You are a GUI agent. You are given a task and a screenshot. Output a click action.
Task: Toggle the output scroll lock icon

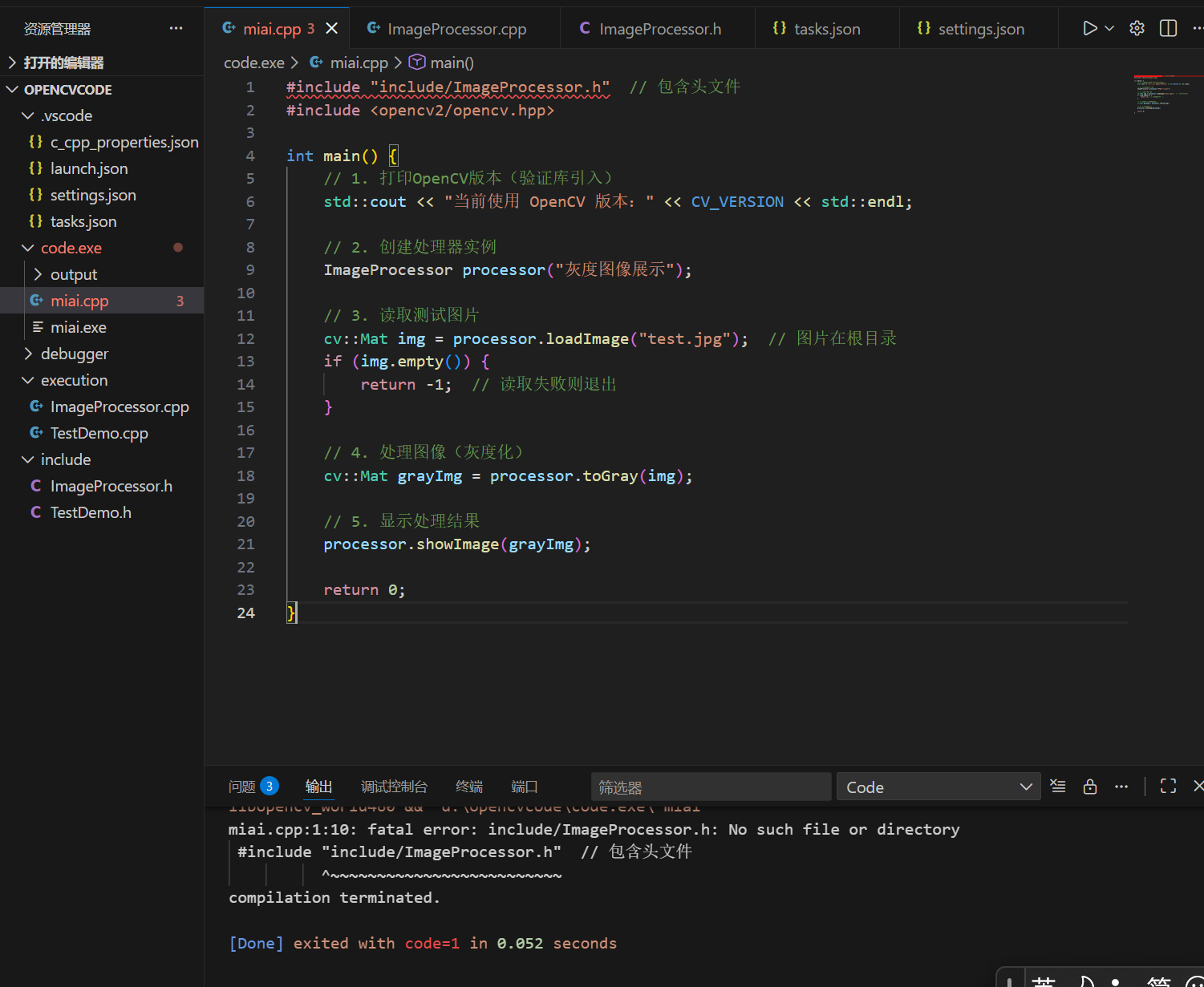(x=1089, y=787)
